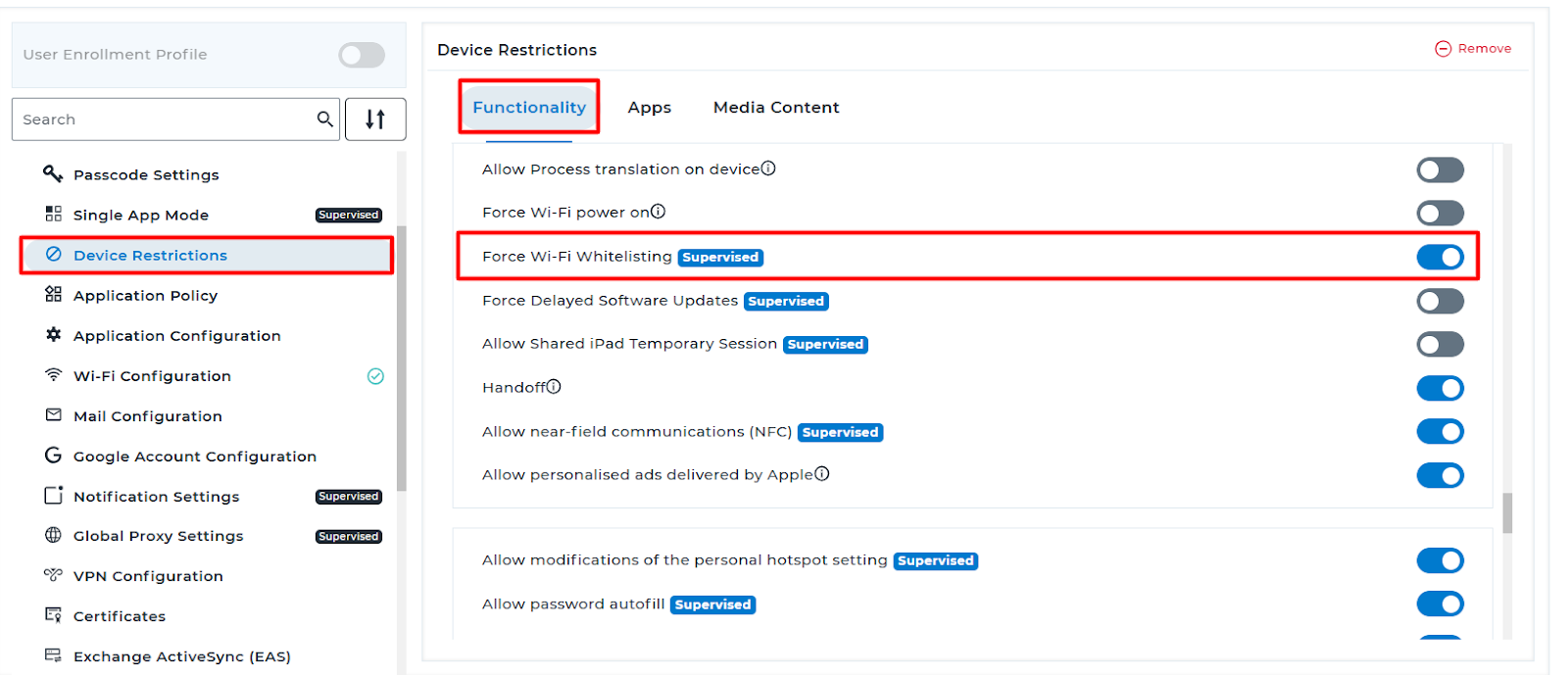1568x675 pixels.
Task: Click the sort arrows button
Action: [375, 120]
